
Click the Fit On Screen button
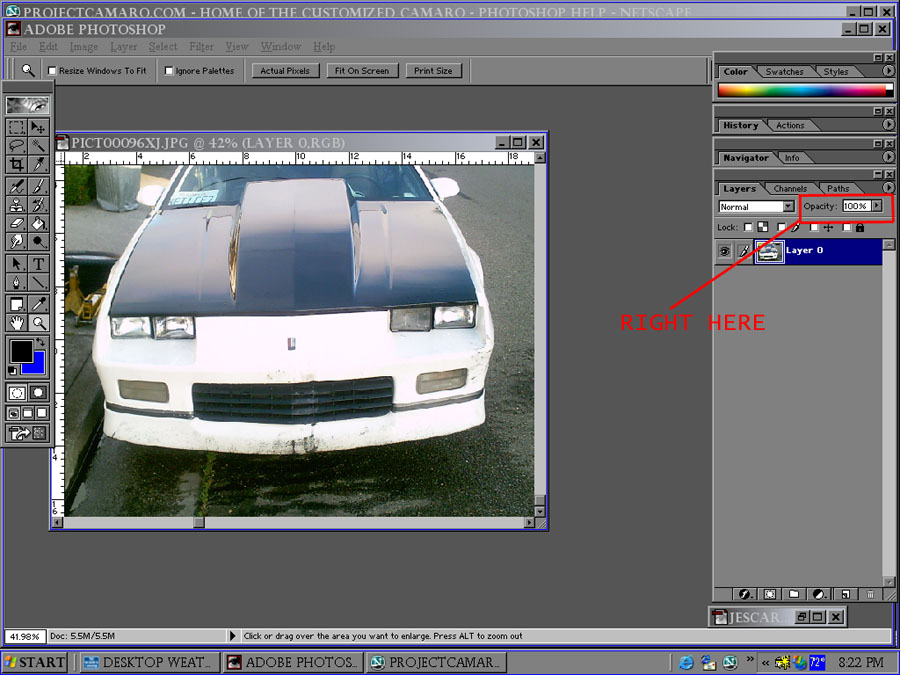362,71
